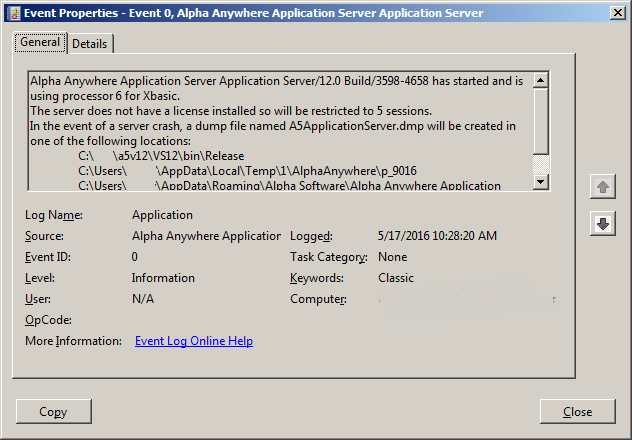Switch to the Details tab
The image size is (632, 440).
90,44
